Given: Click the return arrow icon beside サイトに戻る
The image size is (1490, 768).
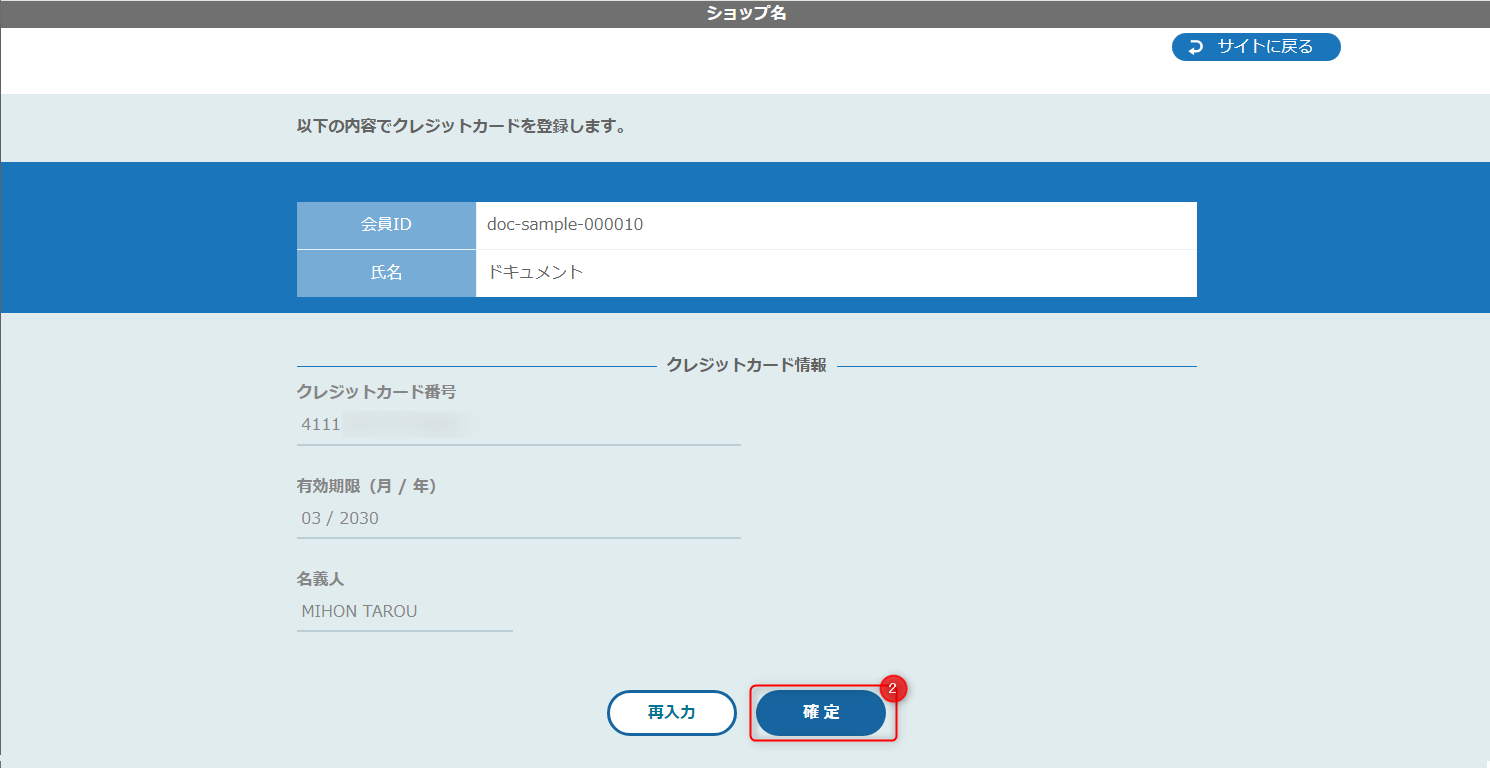Looking at the screenshot, I should click(x=1195, y=47).
